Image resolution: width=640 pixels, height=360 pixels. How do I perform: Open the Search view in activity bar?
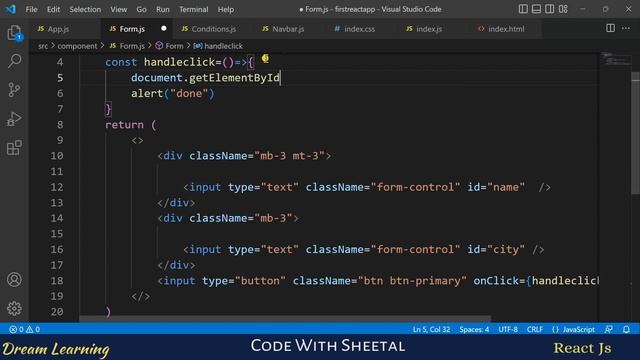tap(14, 61)
